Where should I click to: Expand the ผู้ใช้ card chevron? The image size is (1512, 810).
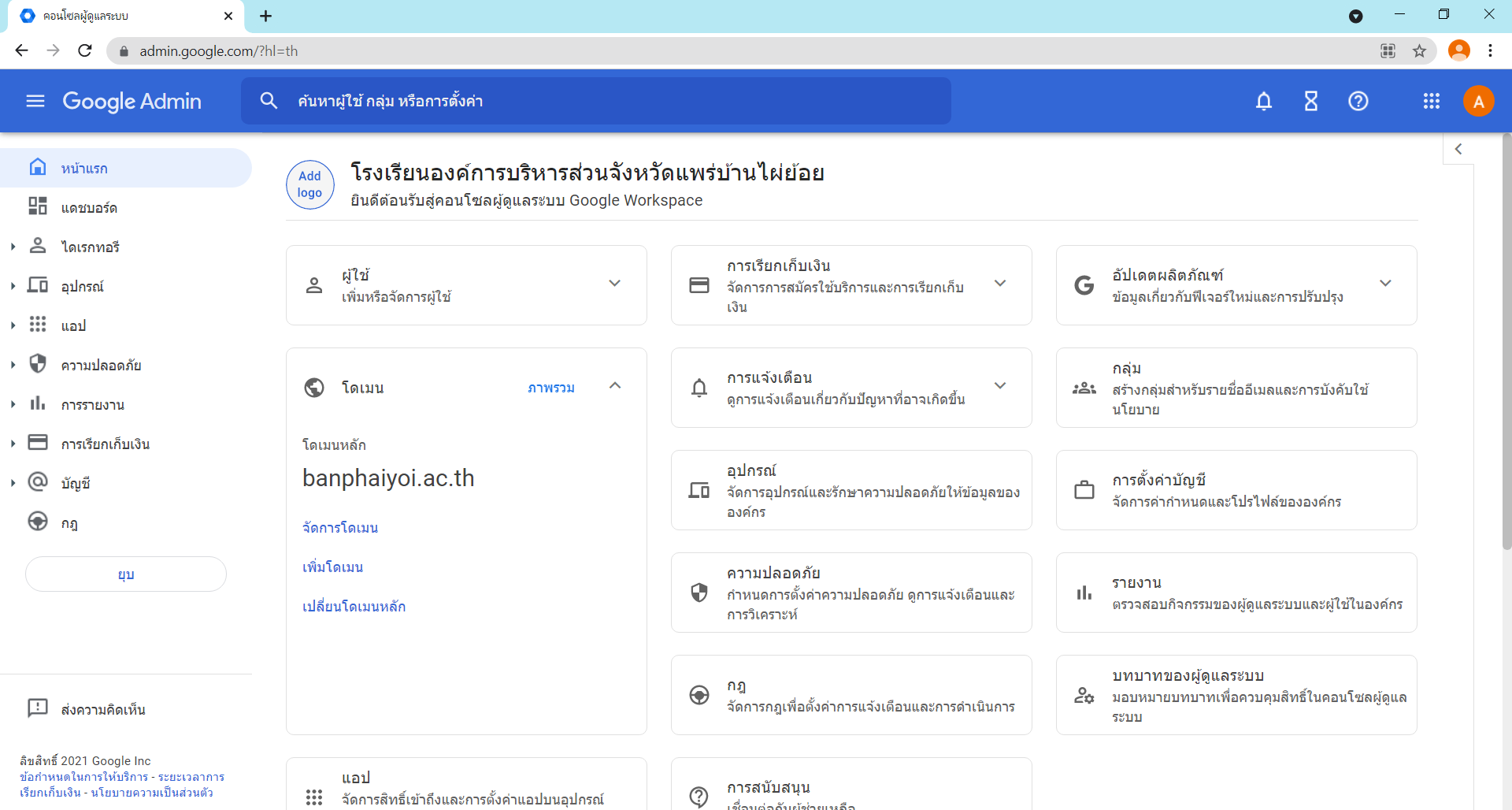tap(615, 284)
